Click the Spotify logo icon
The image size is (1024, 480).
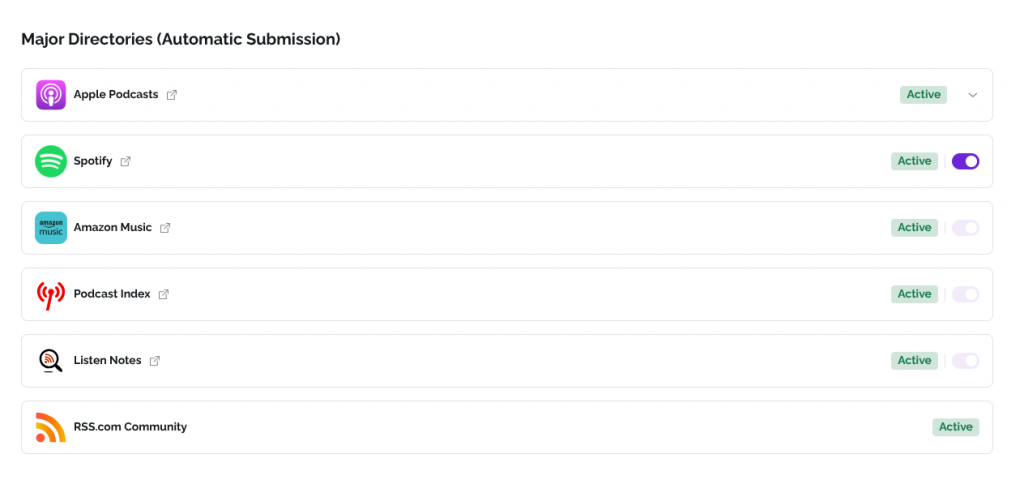tap(51, 161)
